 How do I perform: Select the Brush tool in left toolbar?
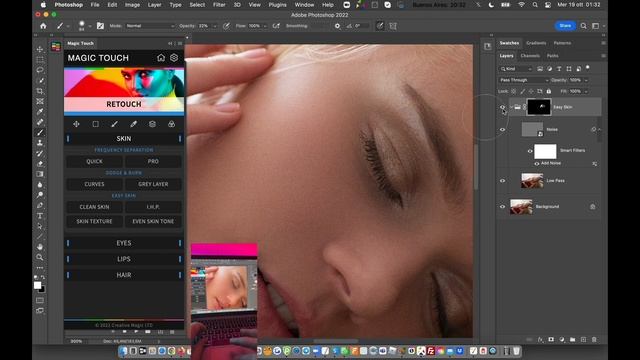[40, 132]
